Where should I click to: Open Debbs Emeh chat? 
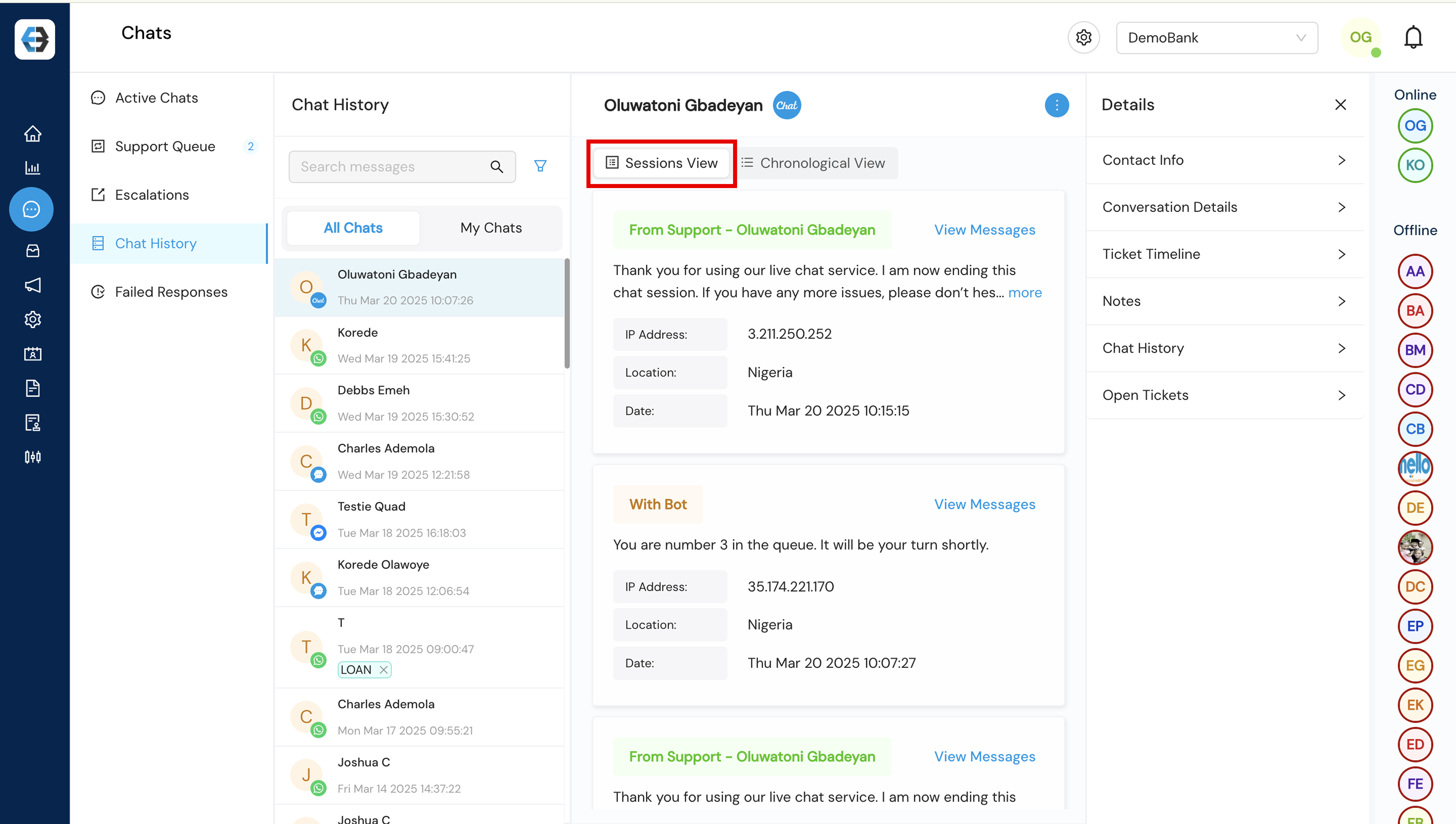[419, 403]
